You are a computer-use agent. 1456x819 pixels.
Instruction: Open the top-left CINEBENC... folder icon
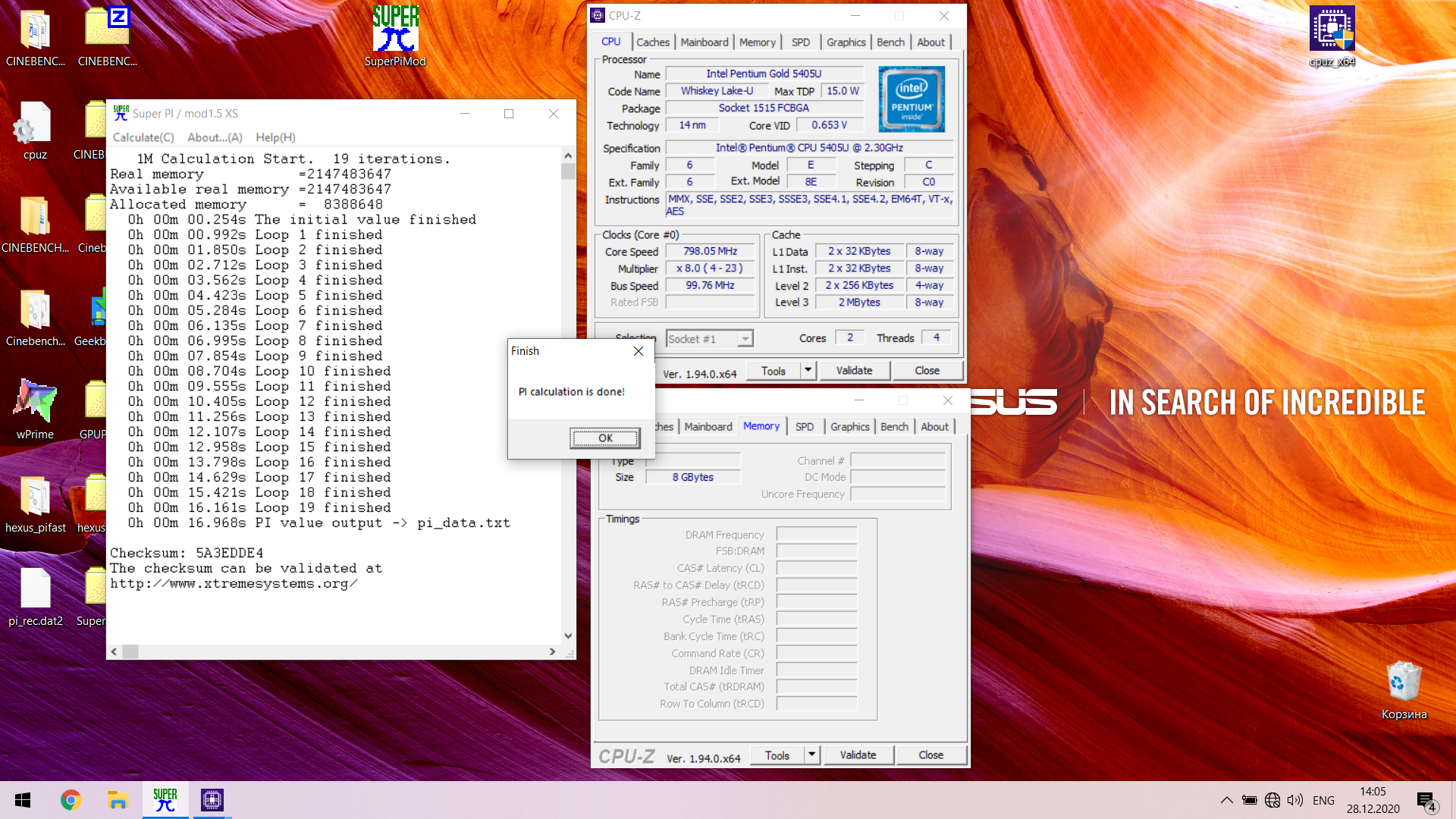click(x=35, y=36)
